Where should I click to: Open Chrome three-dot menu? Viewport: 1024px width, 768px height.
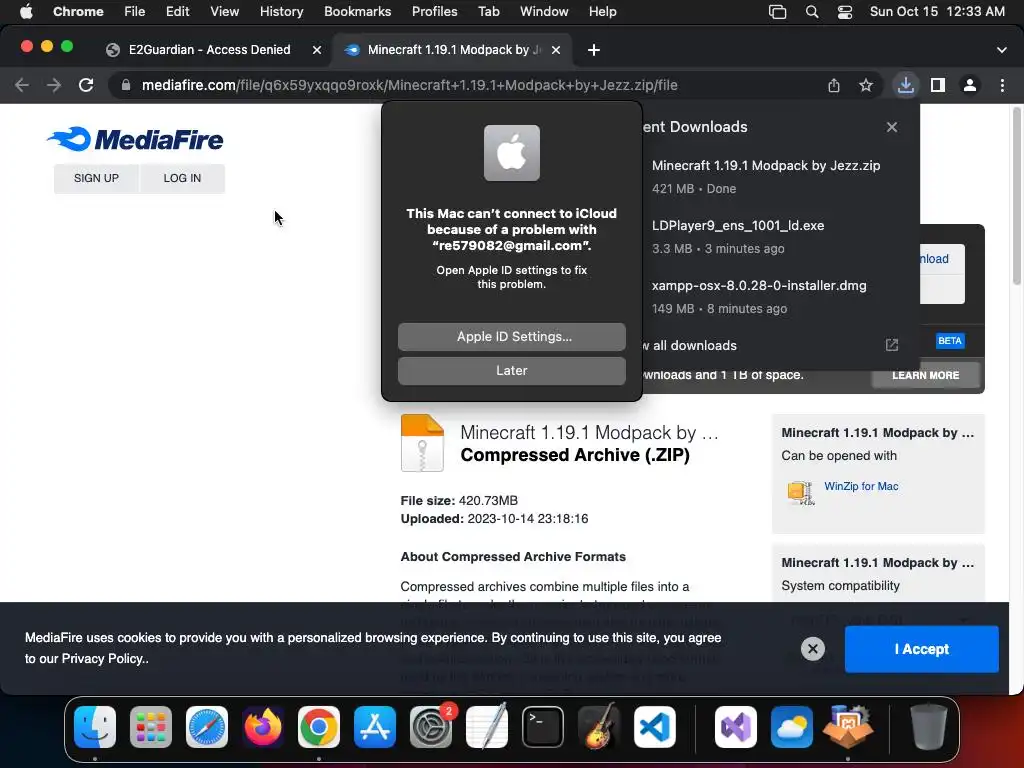(1002, 86)
